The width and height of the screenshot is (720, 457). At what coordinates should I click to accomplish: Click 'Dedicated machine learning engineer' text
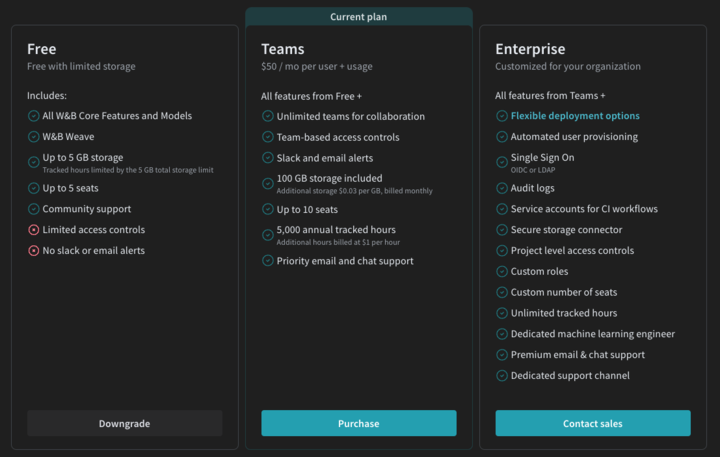coord(593,334)
